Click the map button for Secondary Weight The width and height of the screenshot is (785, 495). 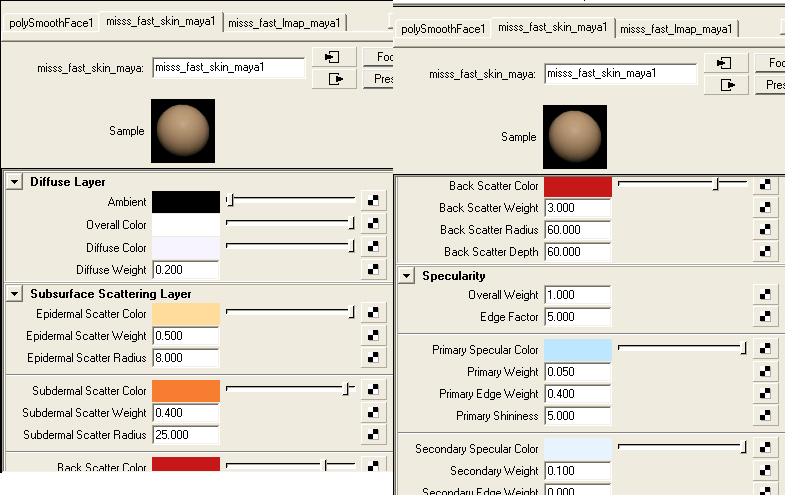point(765,471)
